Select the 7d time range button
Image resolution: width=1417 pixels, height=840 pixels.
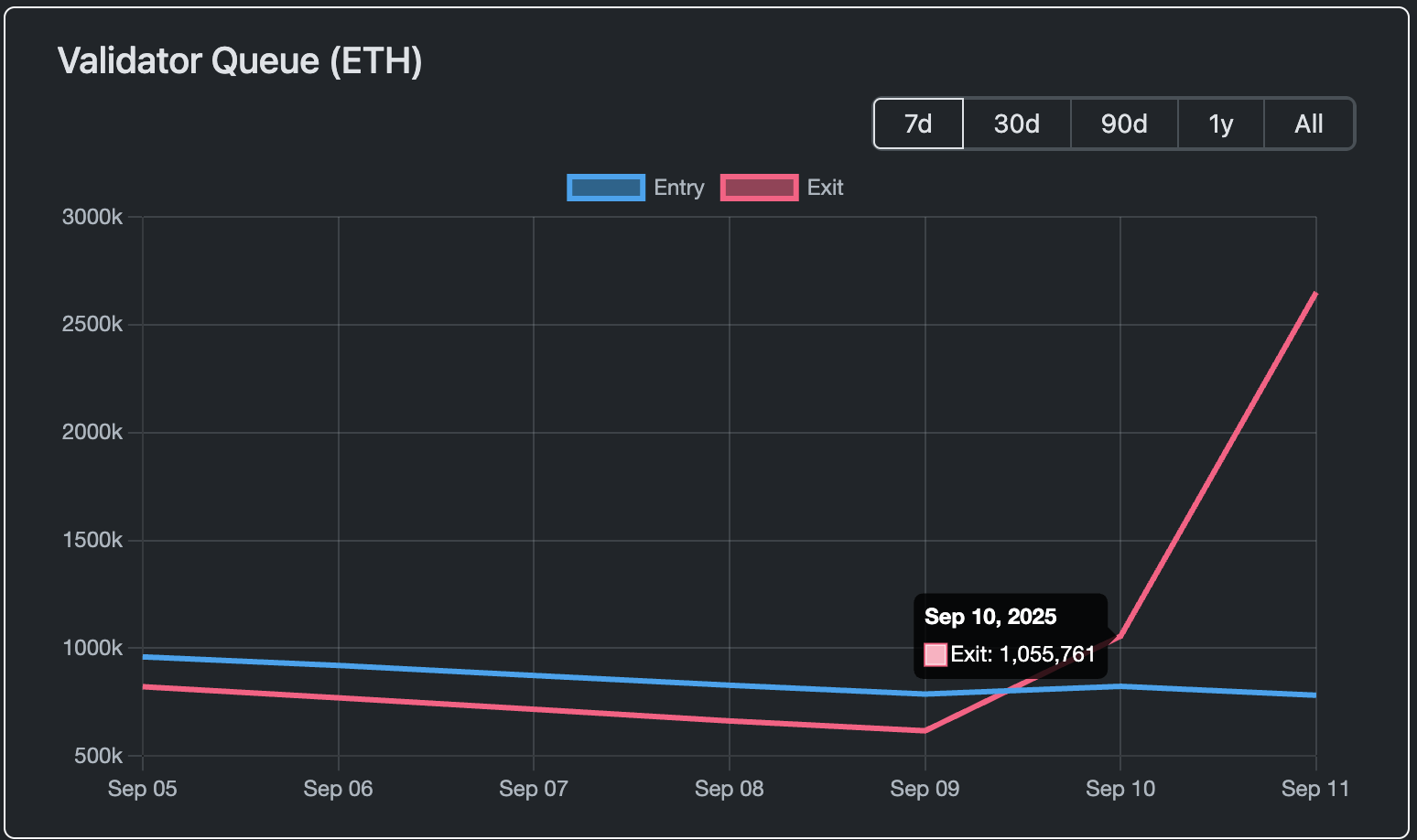pos(917,124)
